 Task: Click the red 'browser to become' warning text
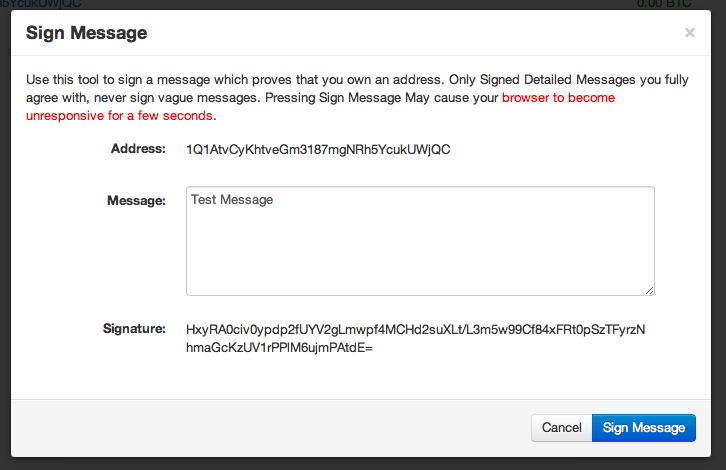tap(558, 98)
